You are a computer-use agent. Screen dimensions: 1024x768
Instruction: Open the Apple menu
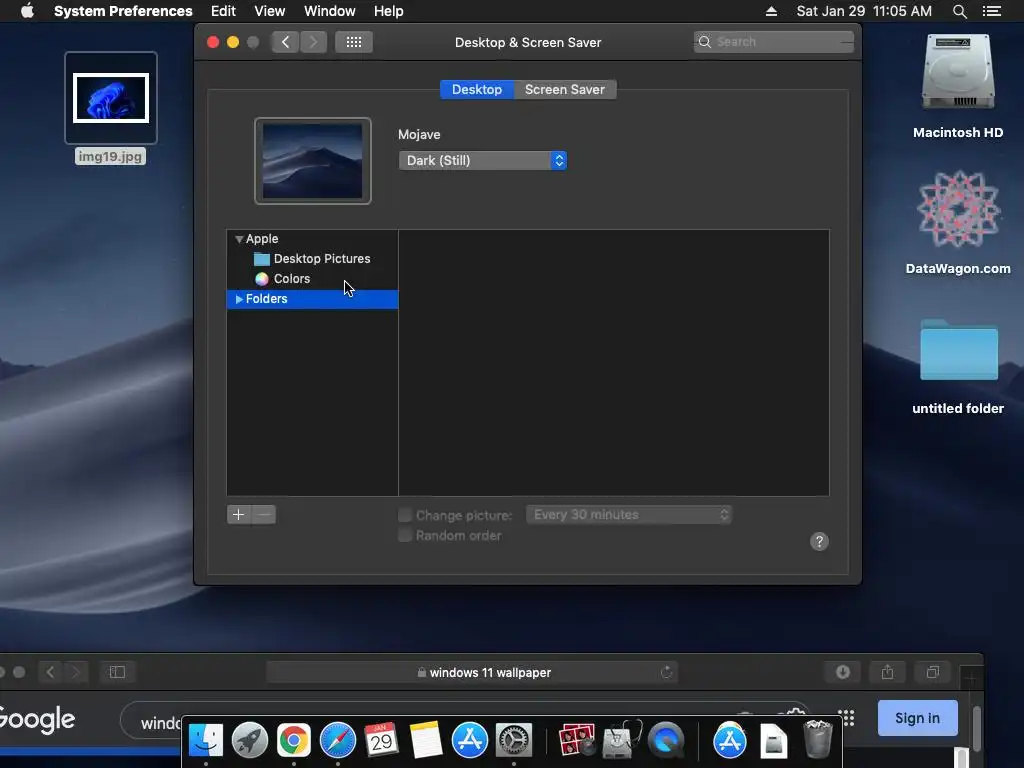[27, 11]
